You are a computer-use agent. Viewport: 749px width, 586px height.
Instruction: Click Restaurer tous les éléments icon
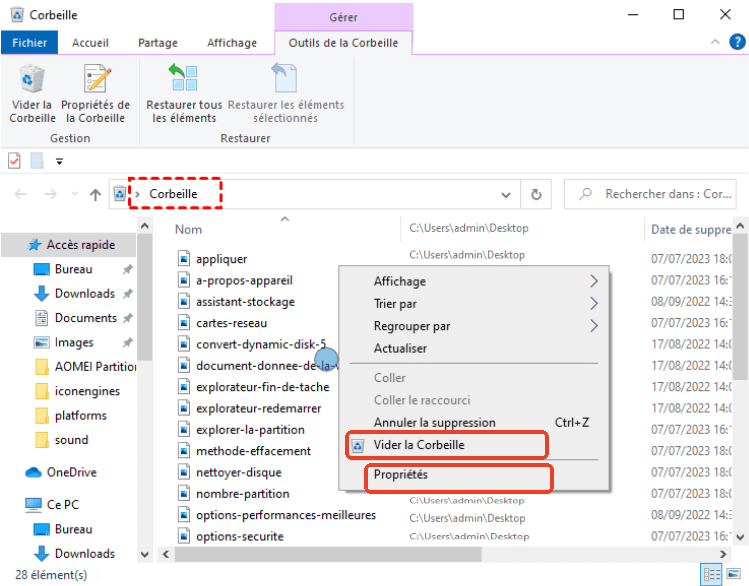click(184, 92)
